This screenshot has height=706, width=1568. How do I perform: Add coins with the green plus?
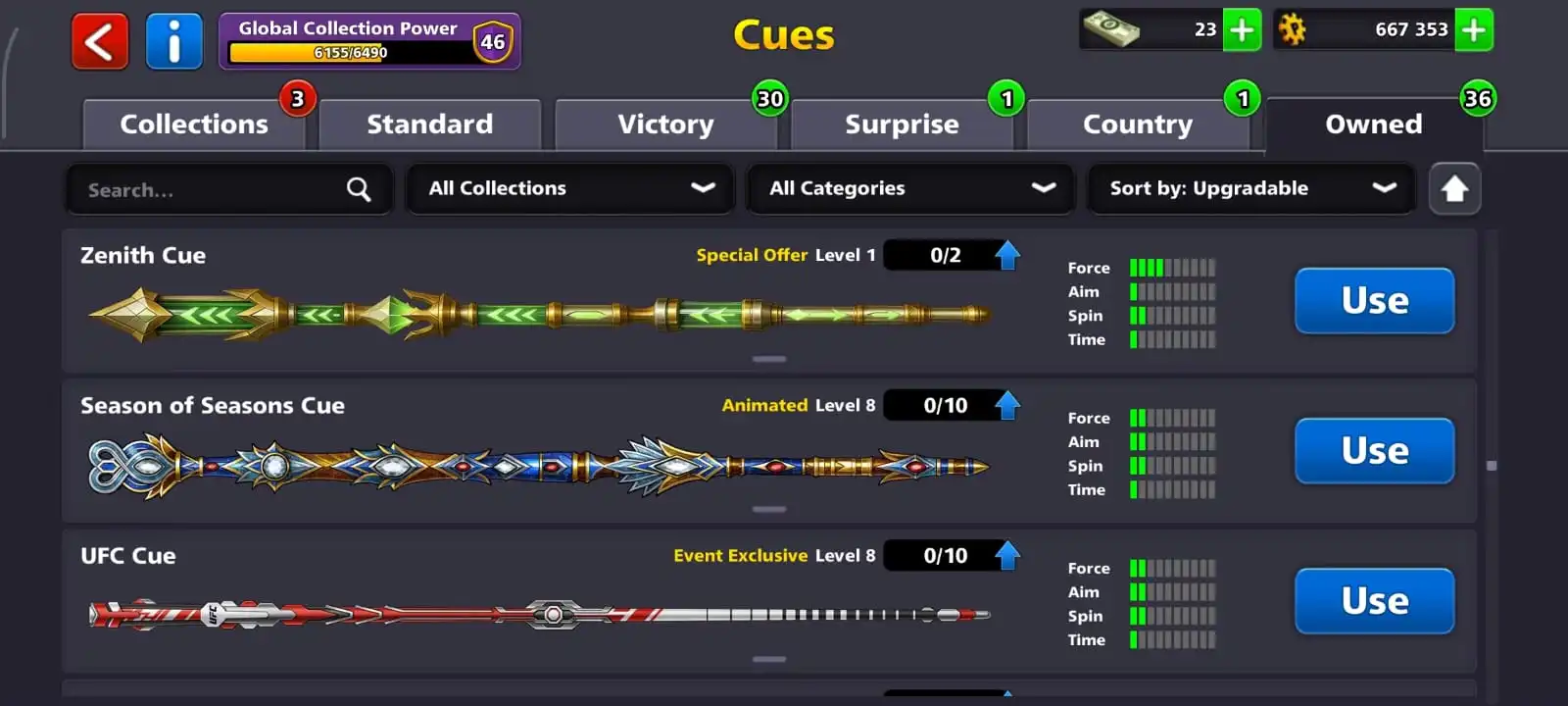(x=1474, y=29)
